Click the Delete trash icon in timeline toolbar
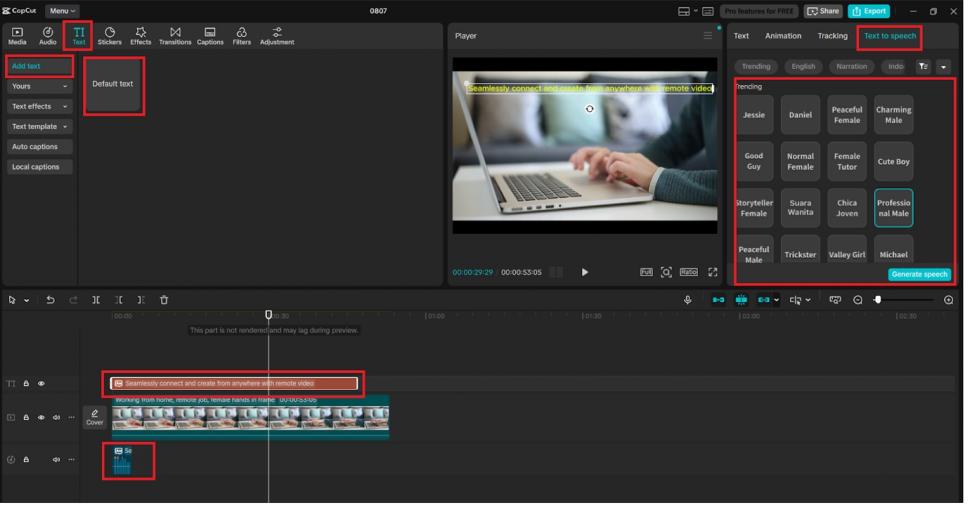The image size is (970, 512). tap(164, 300)
